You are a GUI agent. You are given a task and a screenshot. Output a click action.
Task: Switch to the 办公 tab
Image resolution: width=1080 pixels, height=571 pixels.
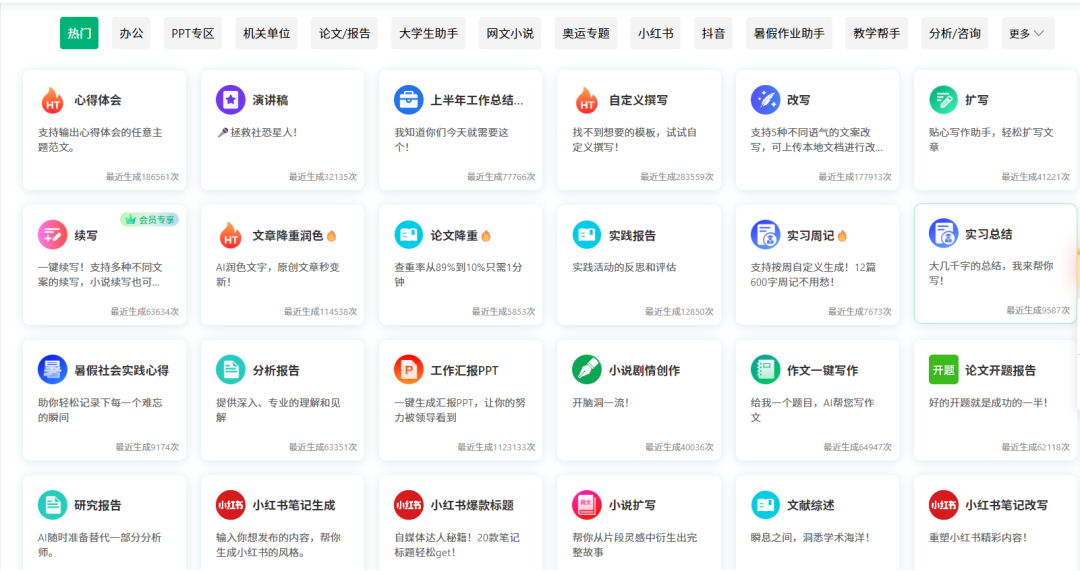coord(131,33)
